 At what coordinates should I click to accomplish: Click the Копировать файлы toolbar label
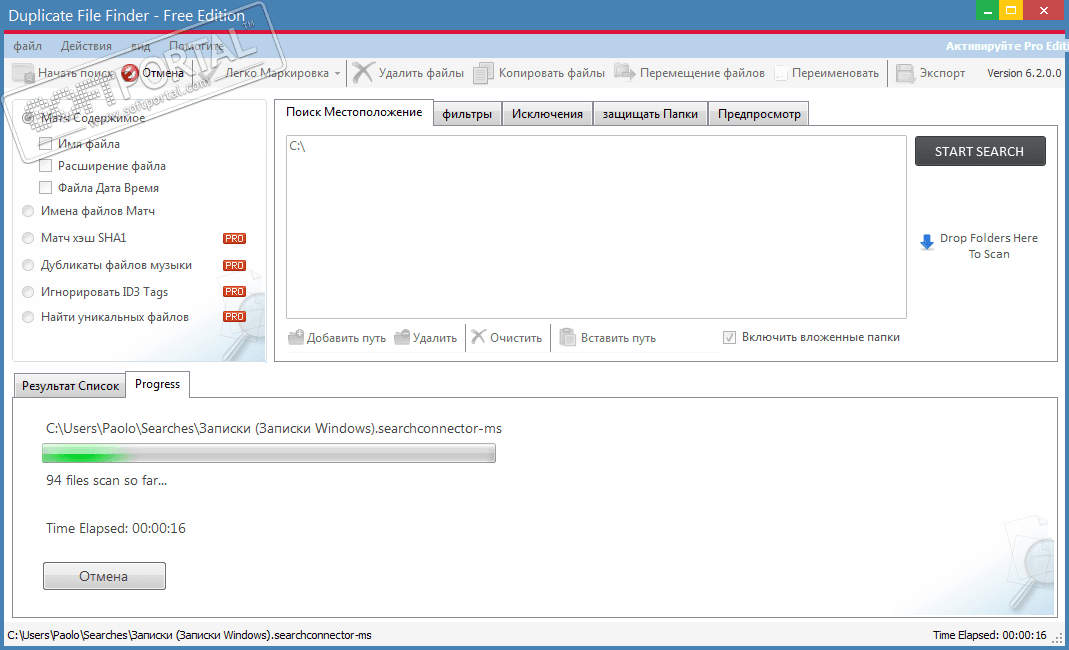pyautogui.click(x=552, y=73)
